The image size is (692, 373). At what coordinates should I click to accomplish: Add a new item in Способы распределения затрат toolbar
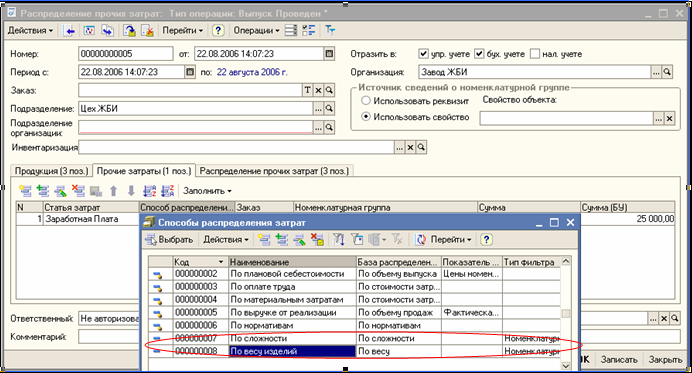[x=264, y=240]
